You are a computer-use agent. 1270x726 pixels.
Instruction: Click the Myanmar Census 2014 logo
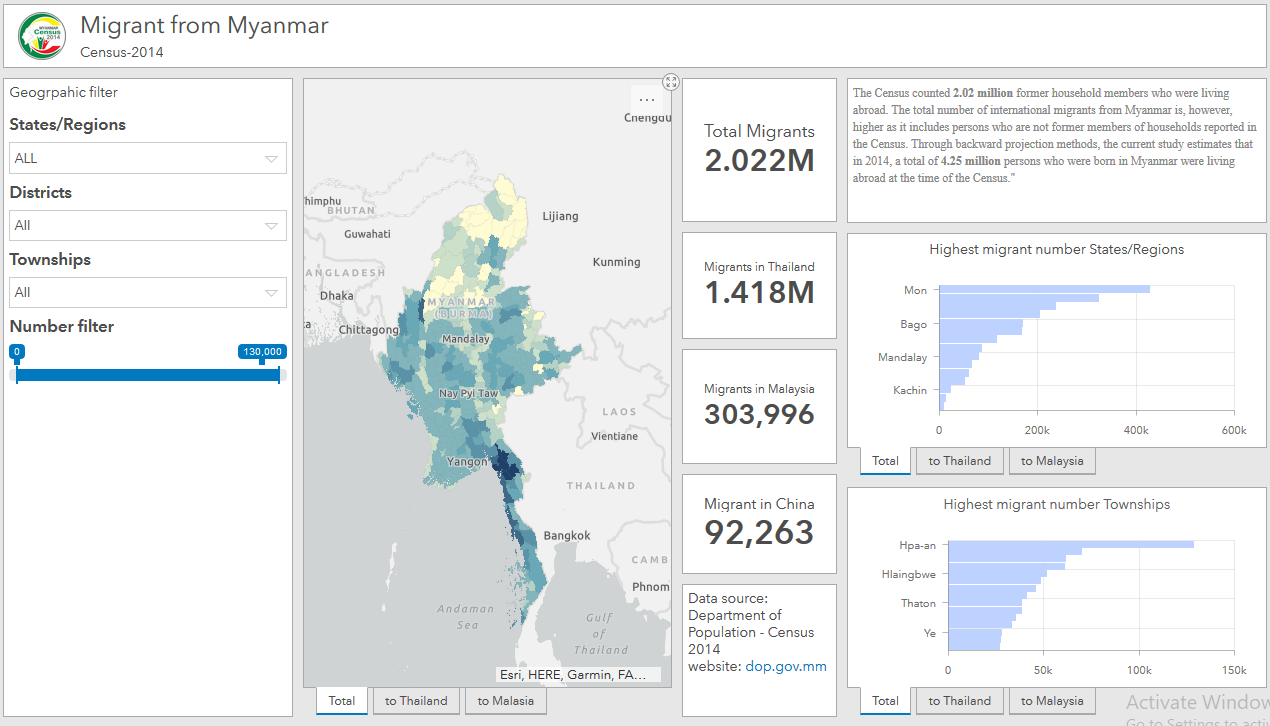(x=40, y=36)
